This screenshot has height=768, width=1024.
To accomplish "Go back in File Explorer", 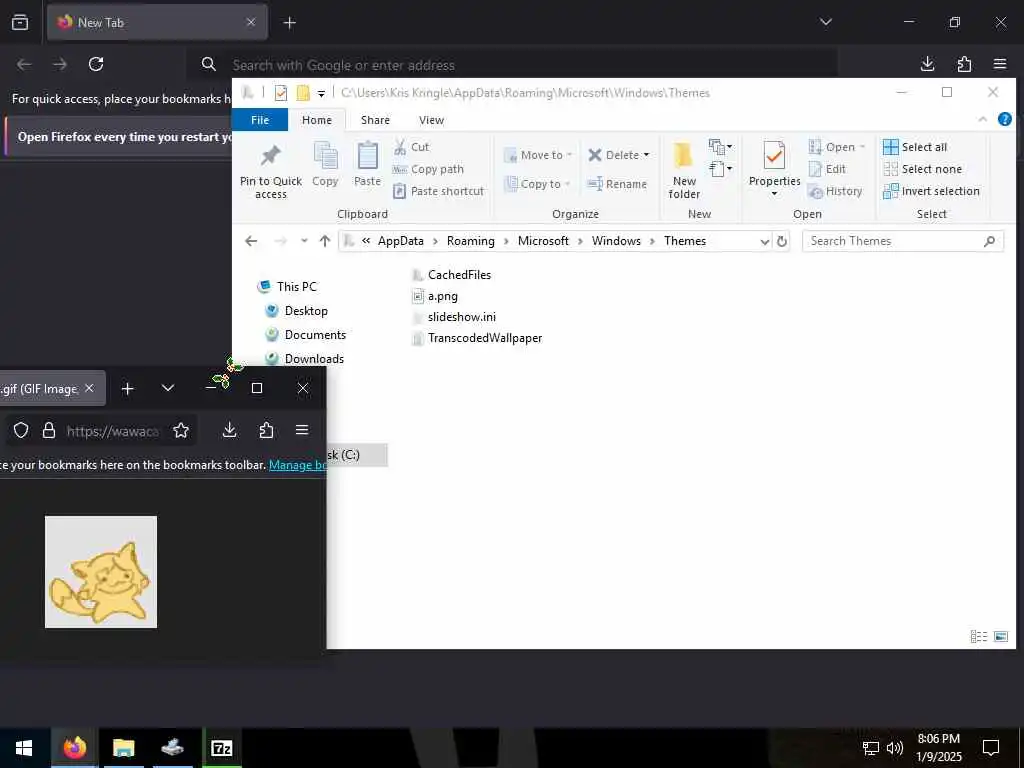I will tap(251, 241).
